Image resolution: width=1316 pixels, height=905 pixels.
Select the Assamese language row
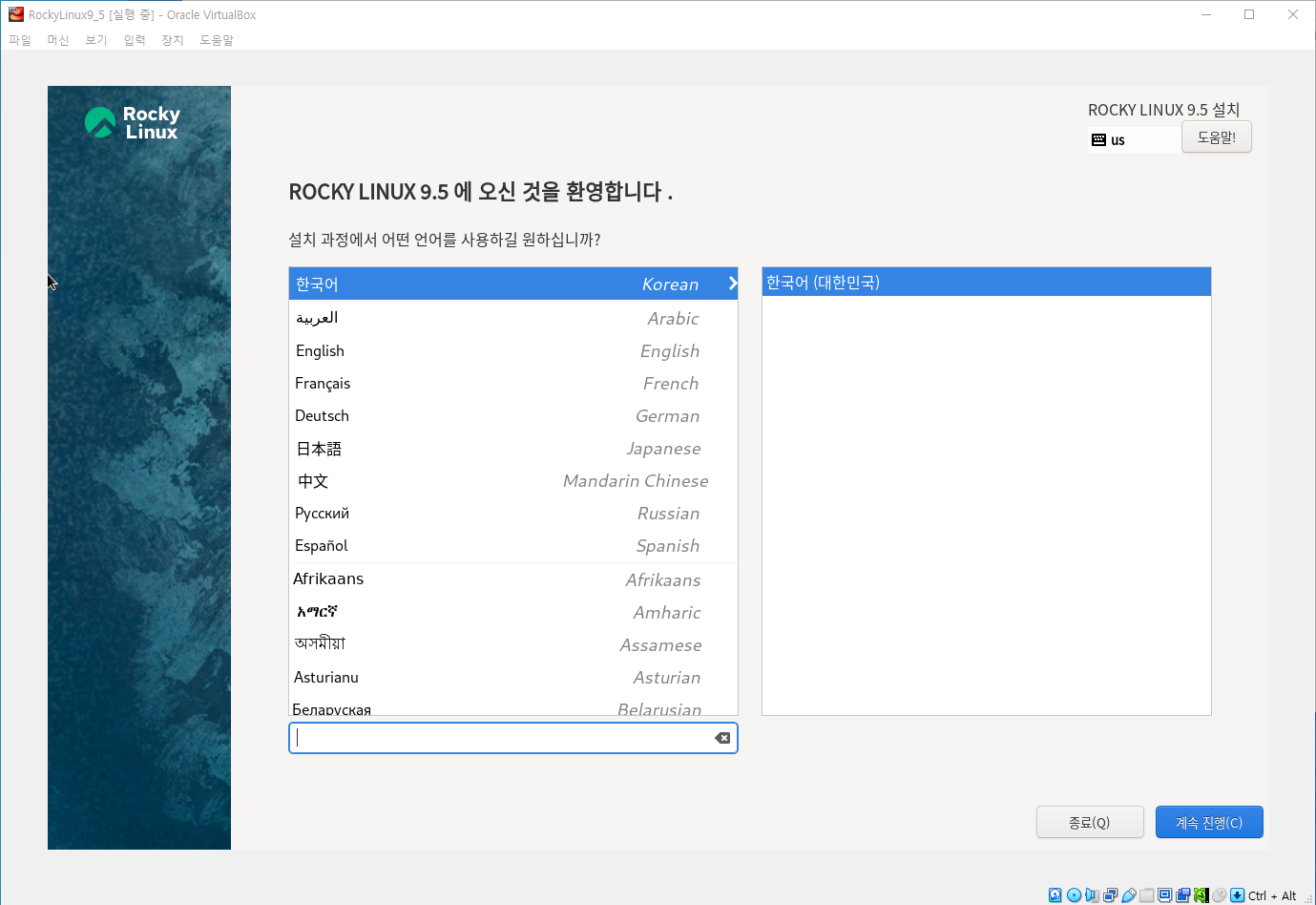pyautogui.click(x=513, y=644)
